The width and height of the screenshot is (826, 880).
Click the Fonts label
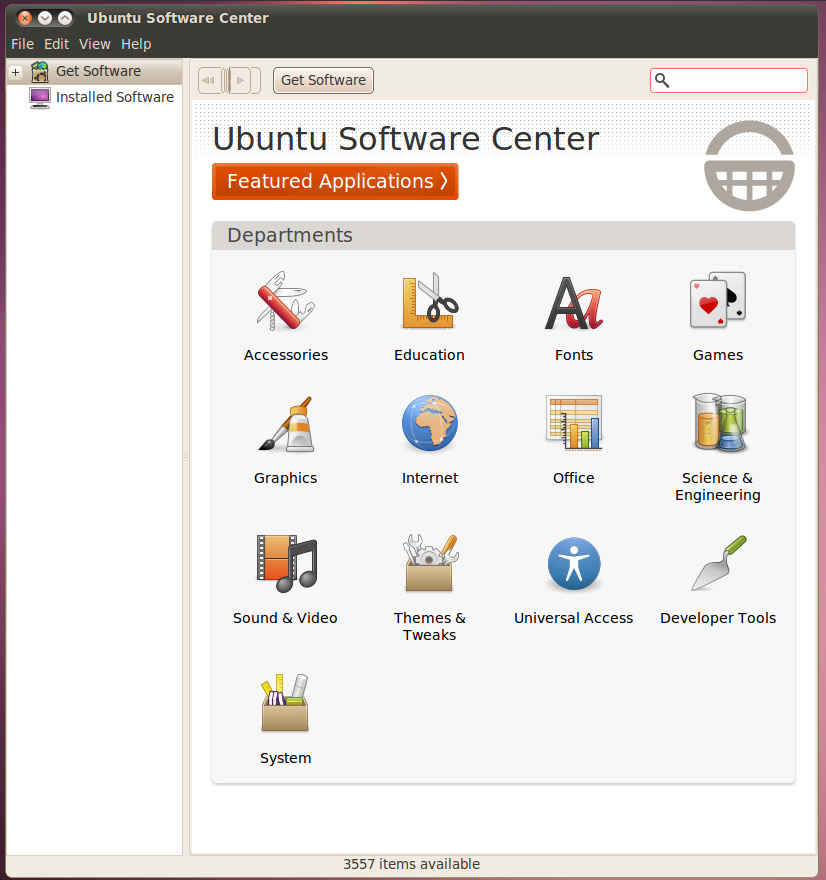[573, 355]
